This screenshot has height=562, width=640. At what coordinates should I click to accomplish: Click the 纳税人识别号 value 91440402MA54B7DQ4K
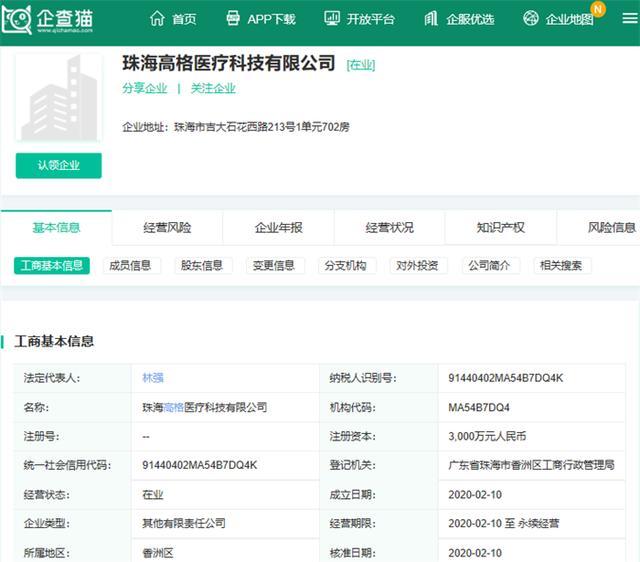pyautogui.click(x=505, y=378)
